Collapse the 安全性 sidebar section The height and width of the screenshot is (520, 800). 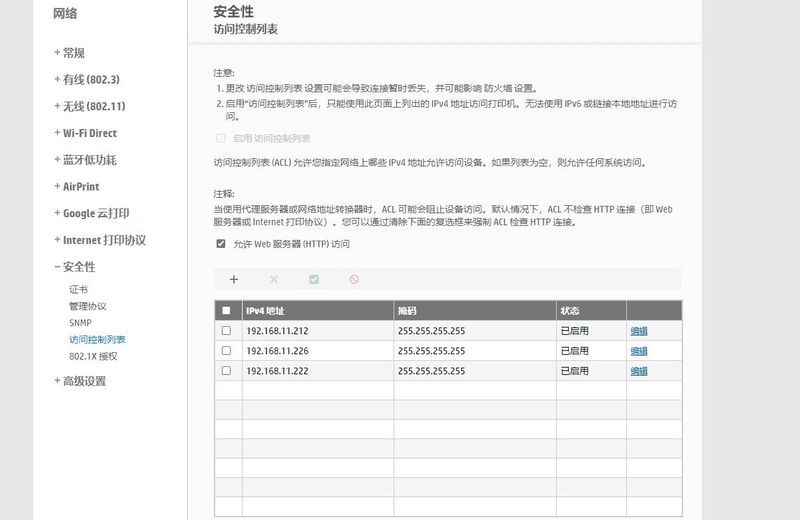(78, 267)
